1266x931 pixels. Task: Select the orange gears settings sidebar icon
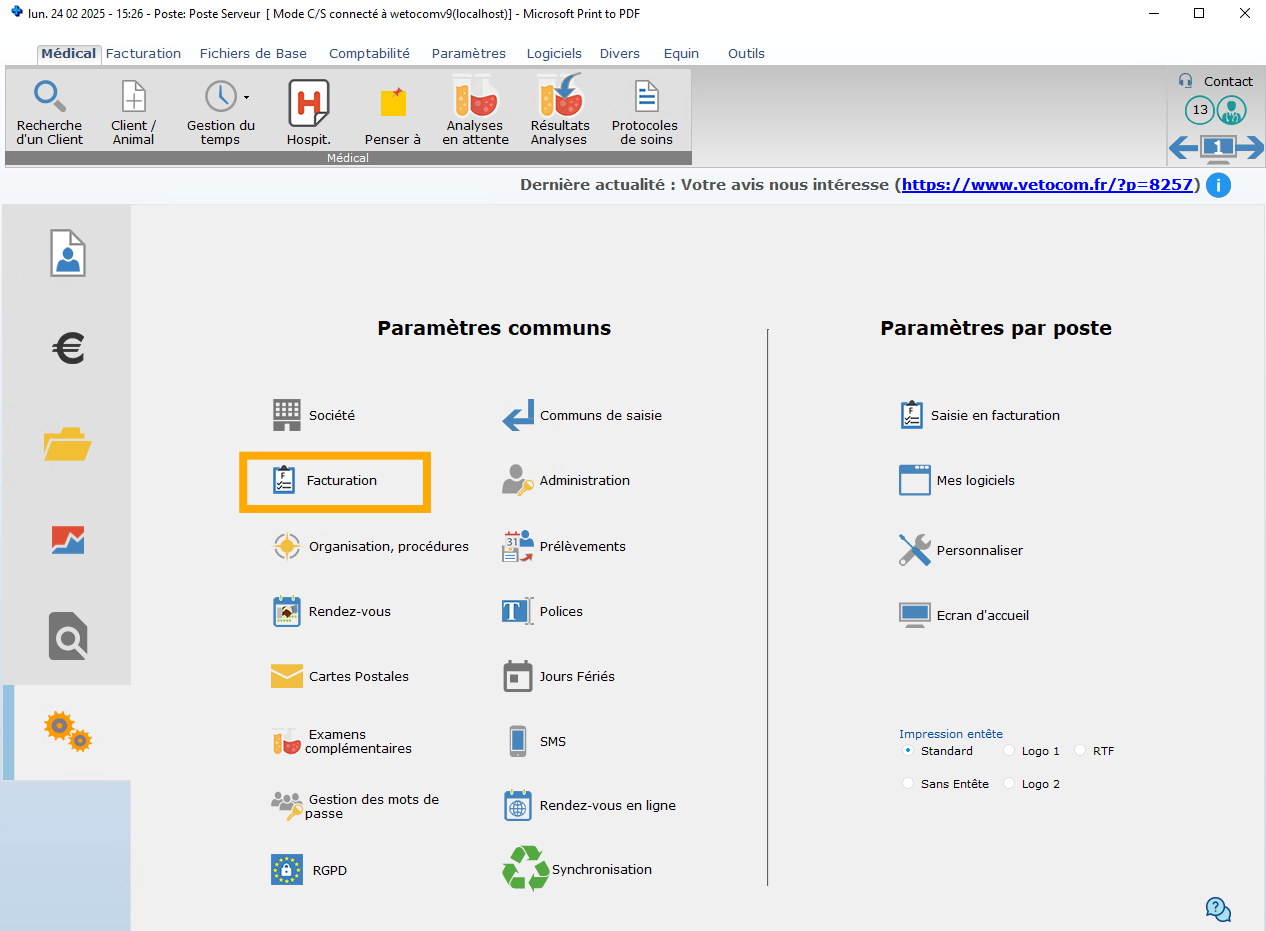point(68,731)
